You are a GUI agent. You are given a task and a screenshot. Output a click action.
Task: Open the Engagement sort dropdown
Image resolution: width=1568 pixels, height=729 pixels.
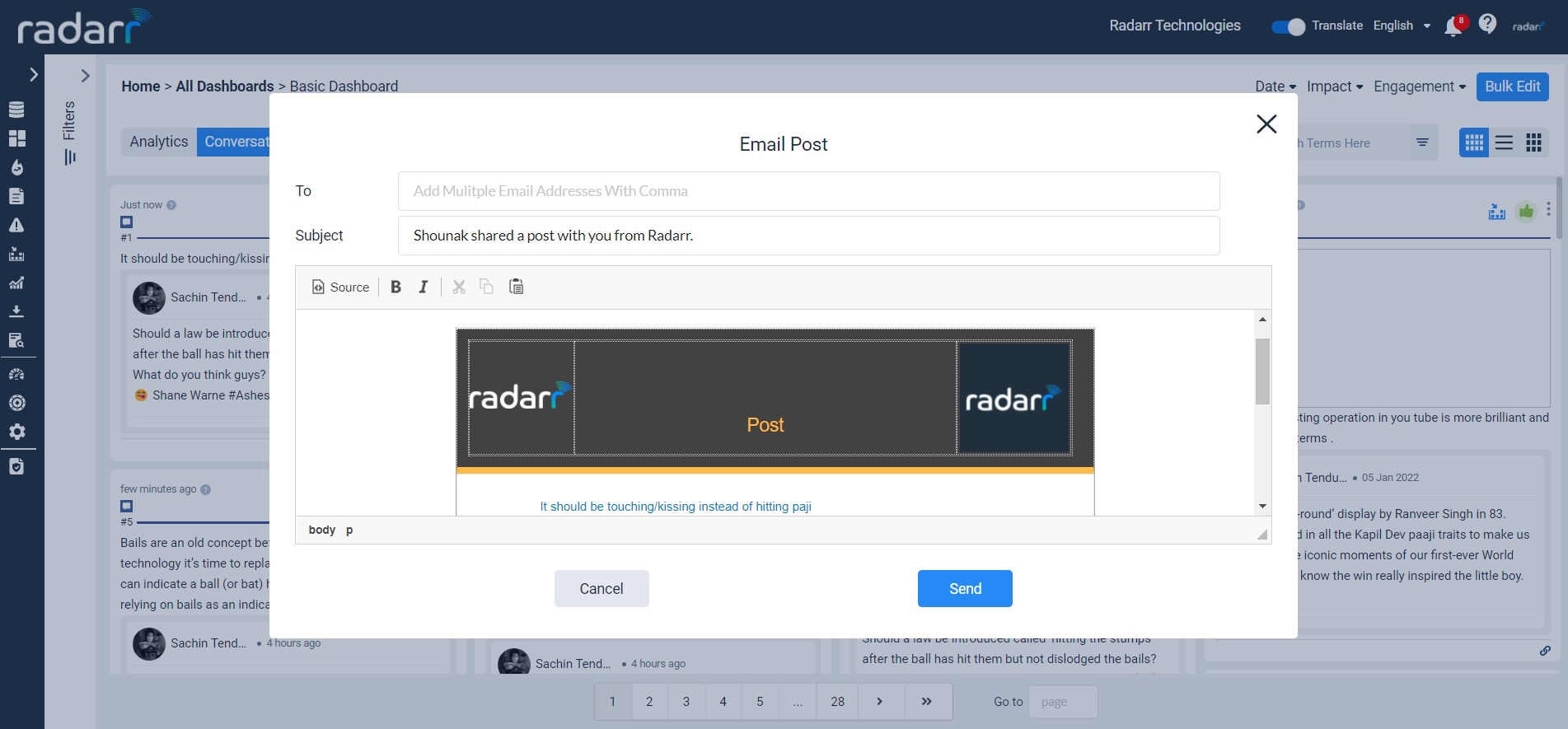tap(1420, 86)
